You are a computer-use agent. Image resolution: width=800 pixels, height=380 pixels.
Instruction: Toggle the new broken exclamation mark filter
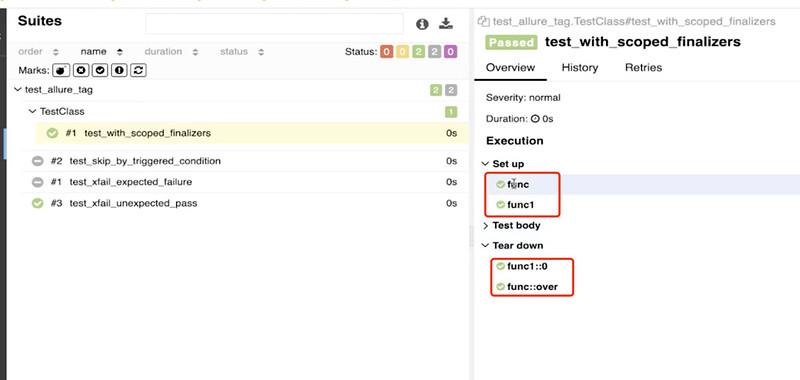click(x=119, y=70)
